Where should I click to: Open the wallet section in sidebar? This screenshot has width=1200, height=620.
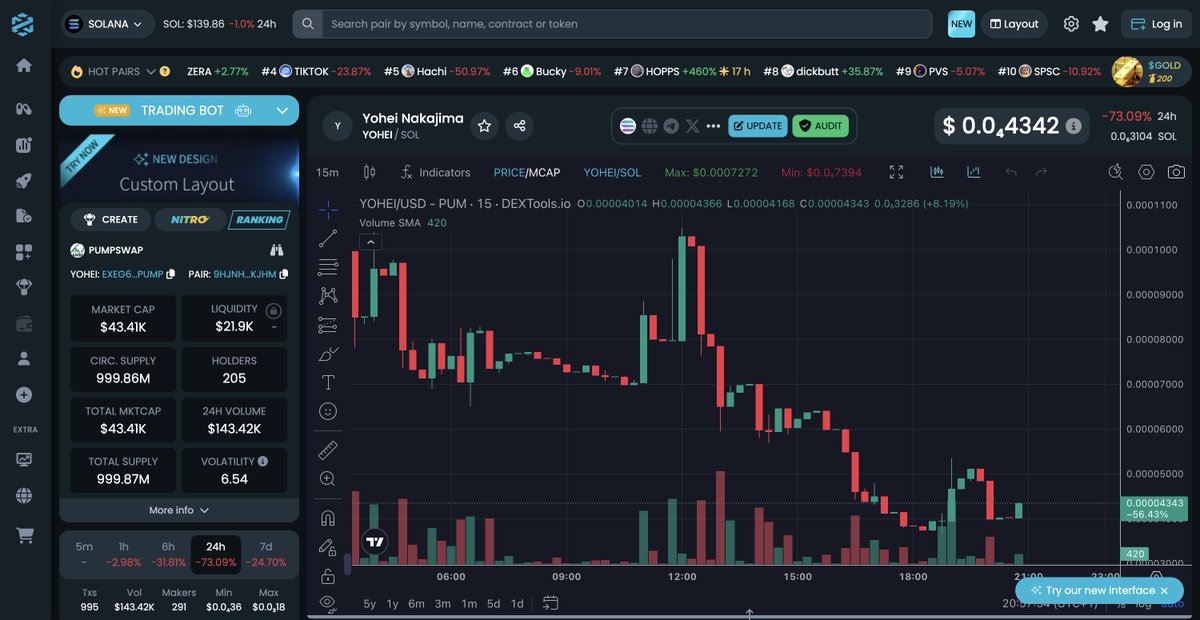(24, 324)
